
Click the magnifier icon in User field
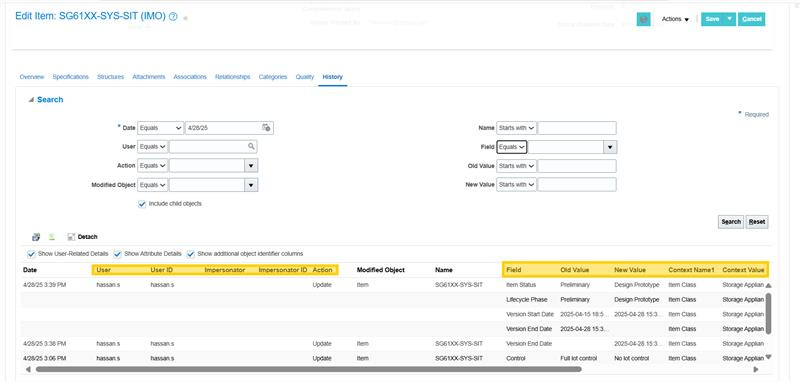point(251,146)
